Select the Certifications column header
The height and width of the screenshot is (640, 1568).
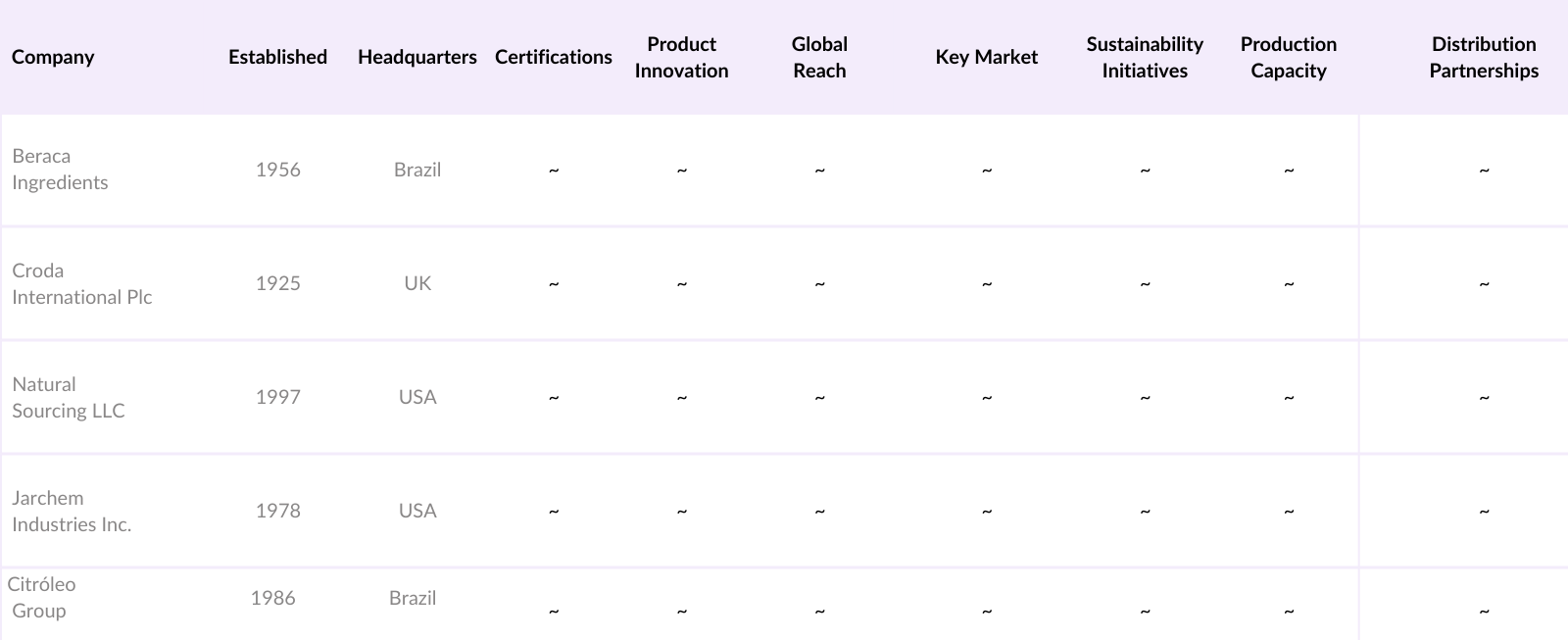click(553, 57)
